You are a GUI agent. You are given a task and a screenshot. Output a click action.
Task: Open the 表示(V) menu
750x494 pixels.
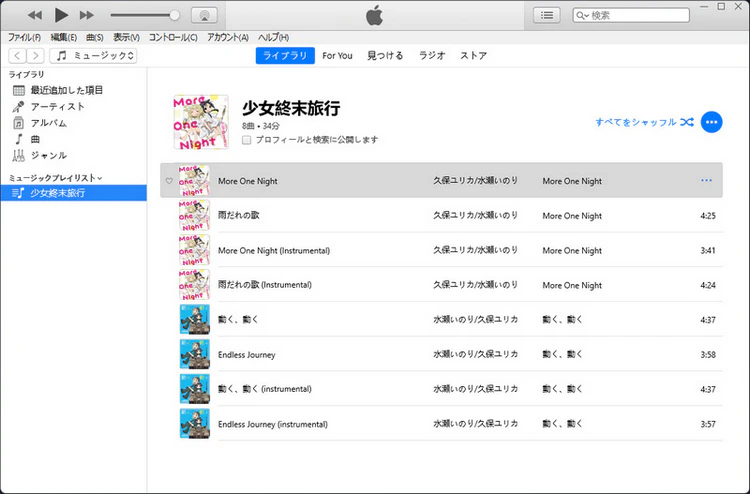pos(126,37)
